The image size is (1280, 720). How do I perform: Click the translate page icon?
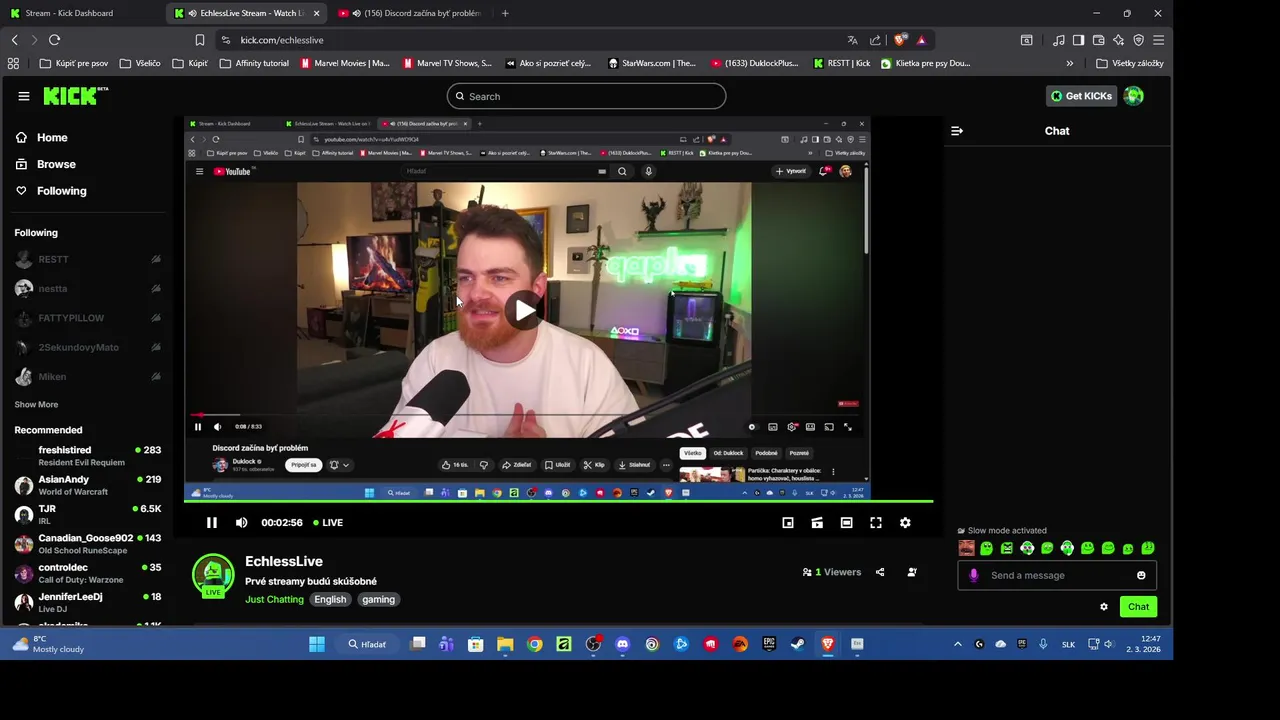pyautogui.click(x=852, y=40)
